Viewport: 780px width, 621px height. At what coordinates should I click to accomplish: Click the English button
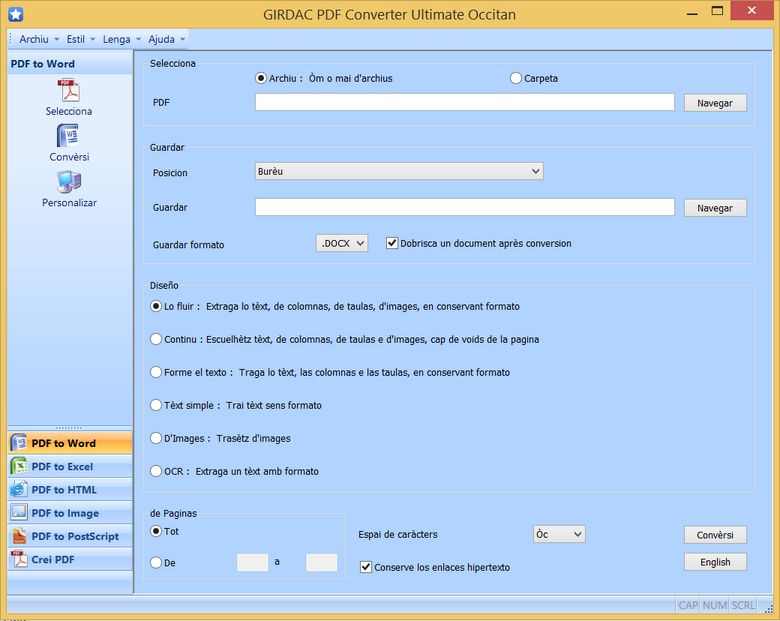(x=715, y=562)
